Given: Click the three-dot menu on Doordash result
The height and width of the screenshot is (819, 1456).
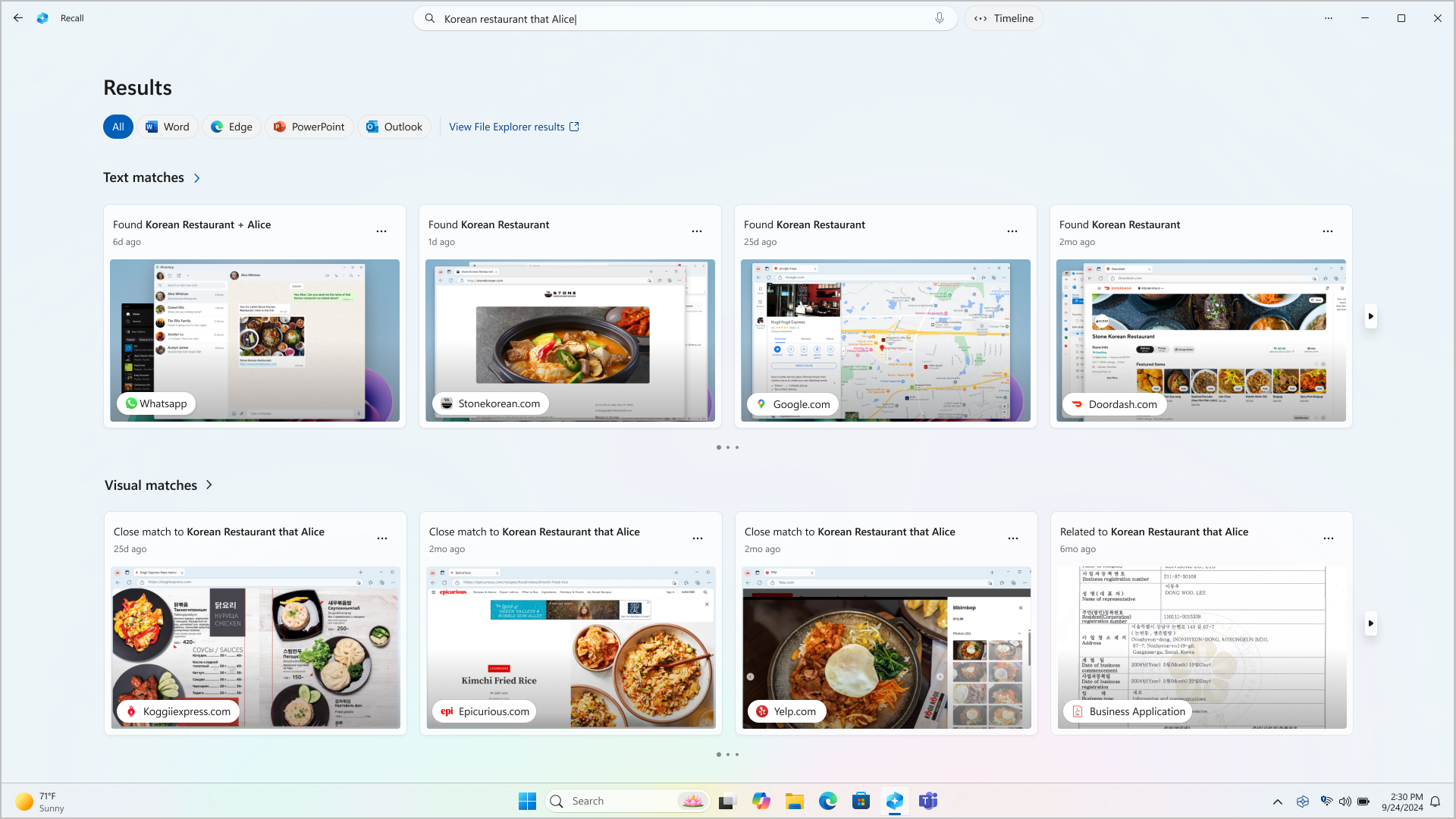Looking at the screenshot, I should [x=1328, y=231].
